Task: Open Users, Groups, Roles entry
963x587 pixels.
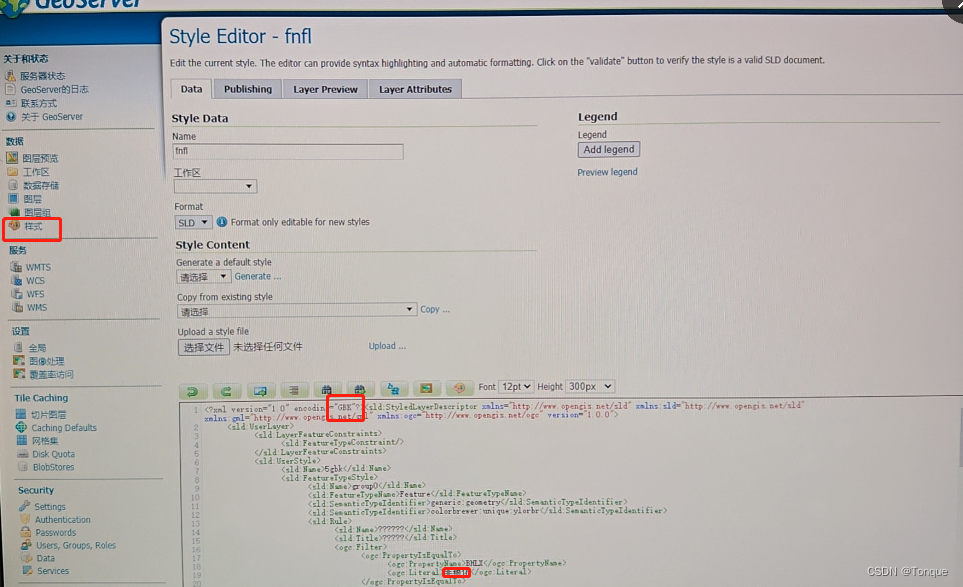Action: [76, 545]
